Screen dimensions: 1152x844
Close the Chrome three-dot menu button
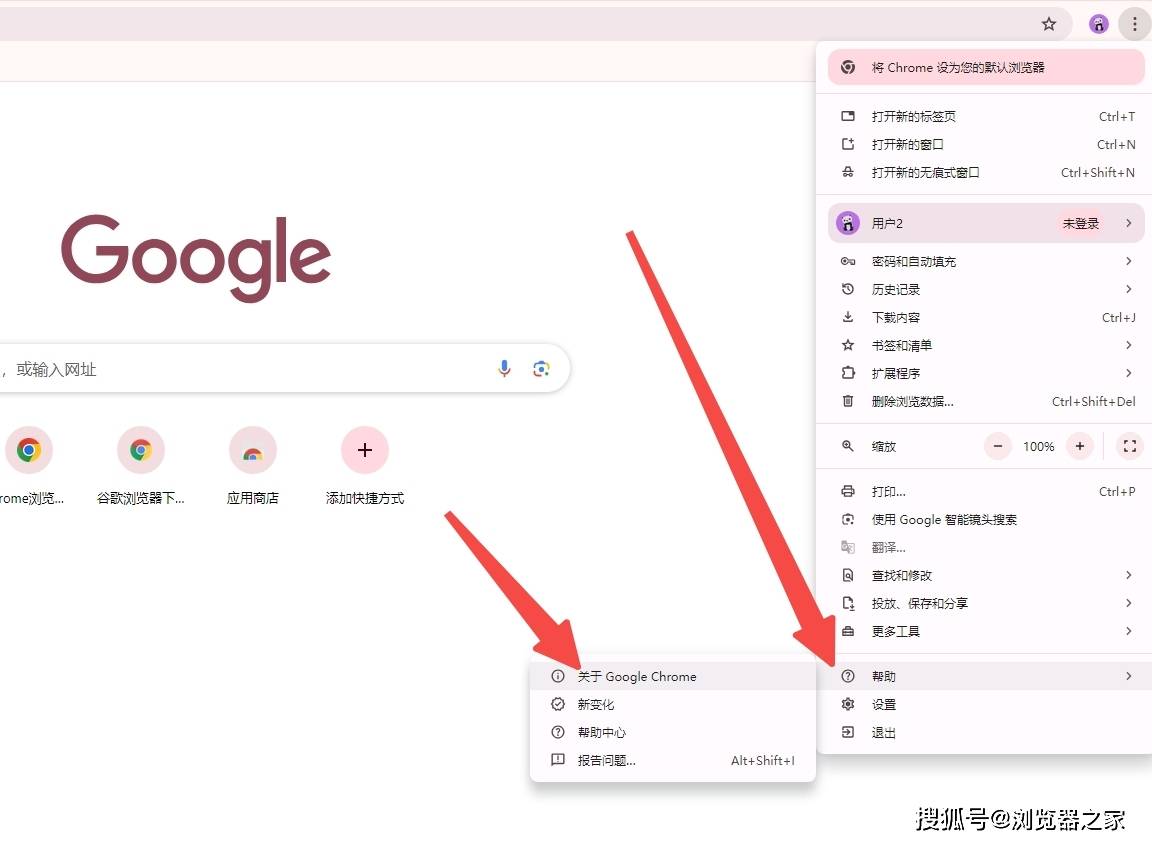(x=1134, y=24)
